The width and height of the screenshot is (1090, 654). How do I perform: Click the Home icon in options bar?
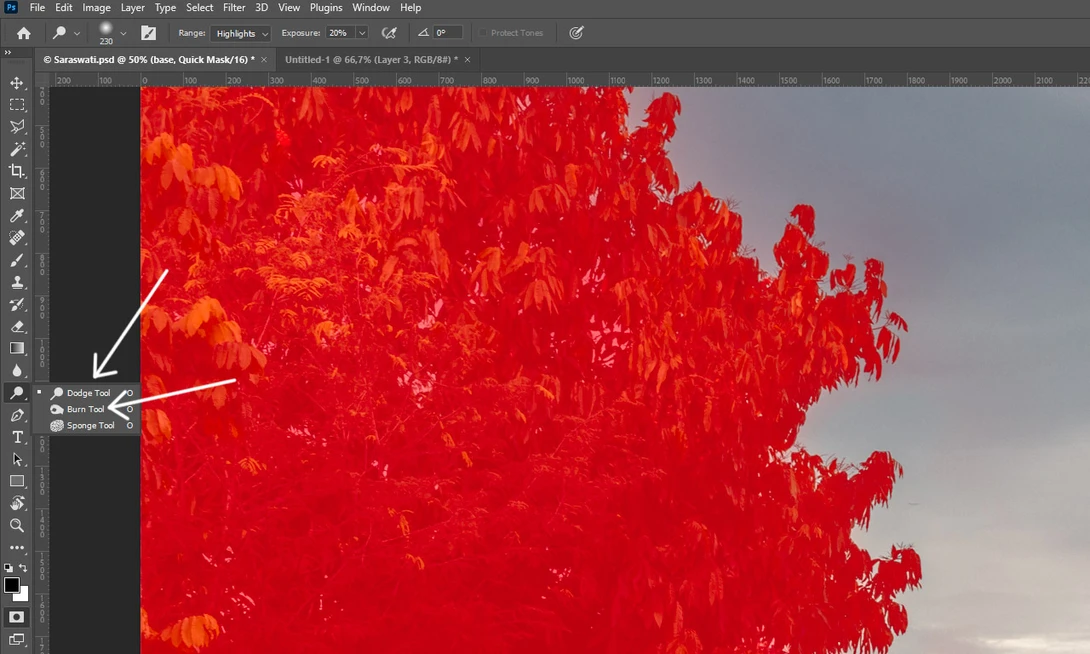[23, 33]
